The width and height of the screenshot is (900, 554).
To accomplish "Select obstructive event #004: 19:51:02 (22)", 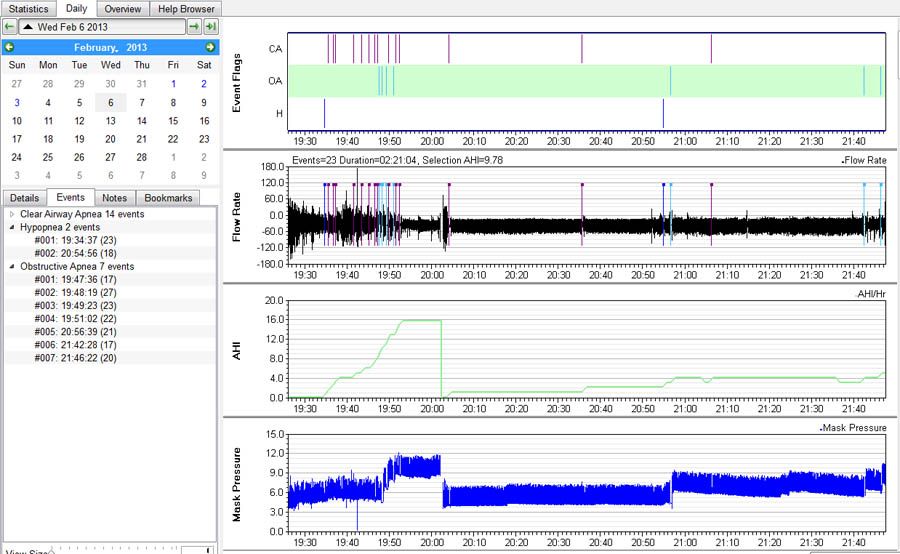I will point(75,319).
